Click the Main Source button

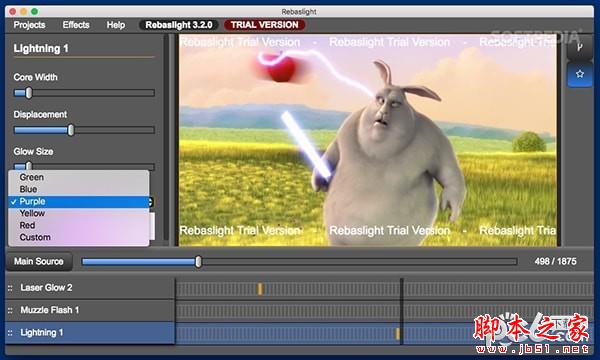click(39, 261)
